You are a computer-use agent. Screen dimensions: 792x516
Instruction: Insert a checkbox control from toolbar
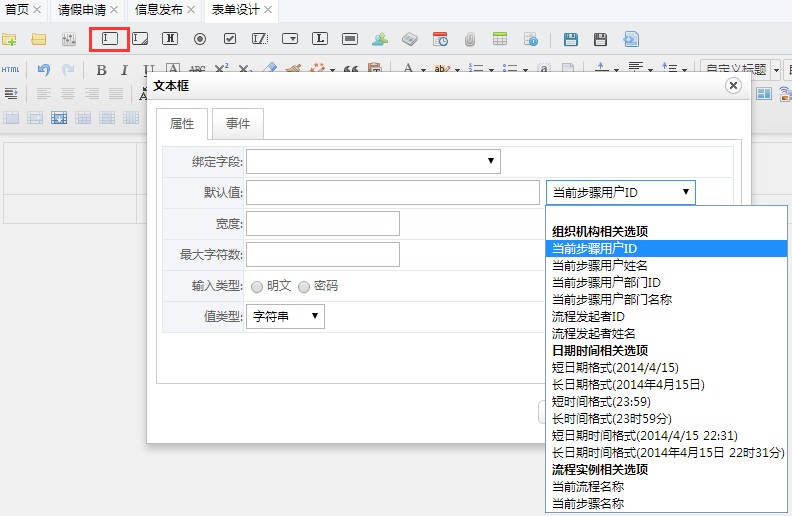(x=230, y=38)
